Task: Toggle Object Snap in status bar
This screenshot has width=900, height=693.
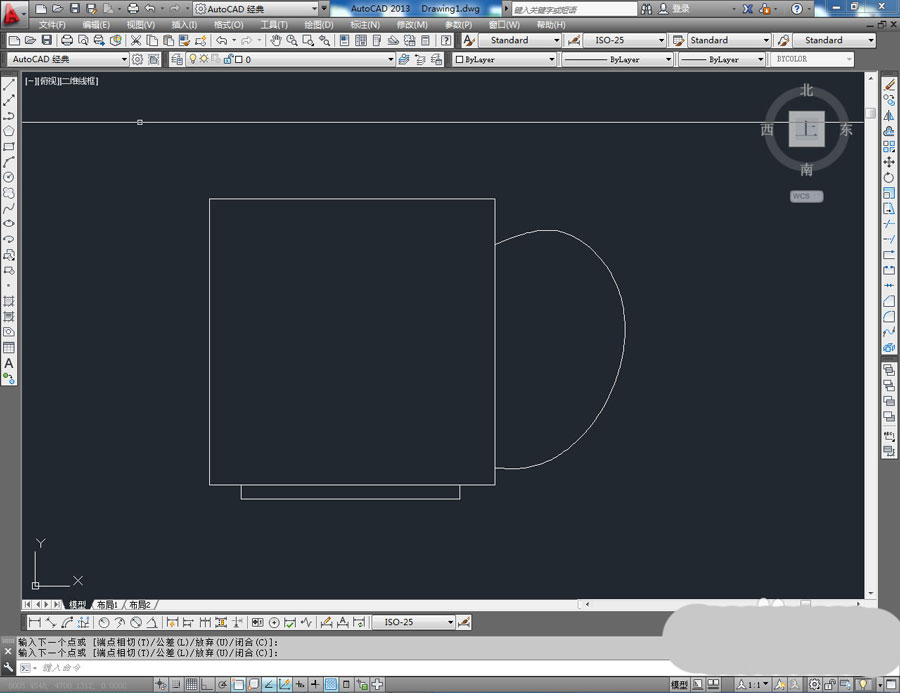Action: [x=238, y=684]
